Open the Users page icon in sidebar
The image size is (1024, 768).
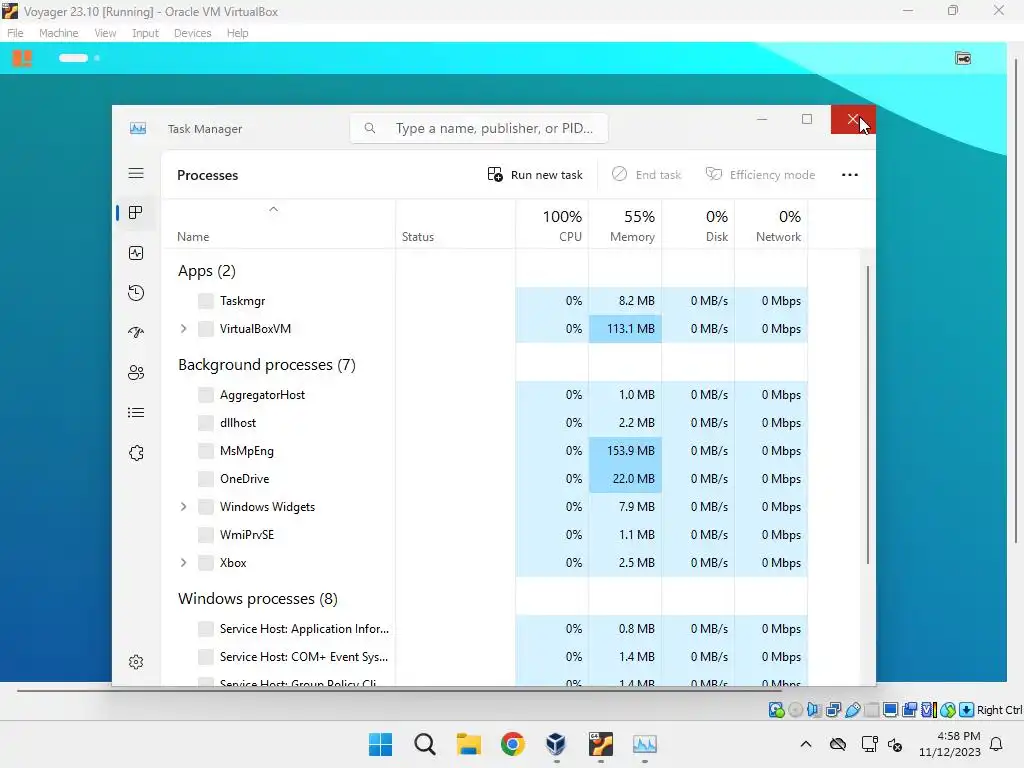[136, 373]
